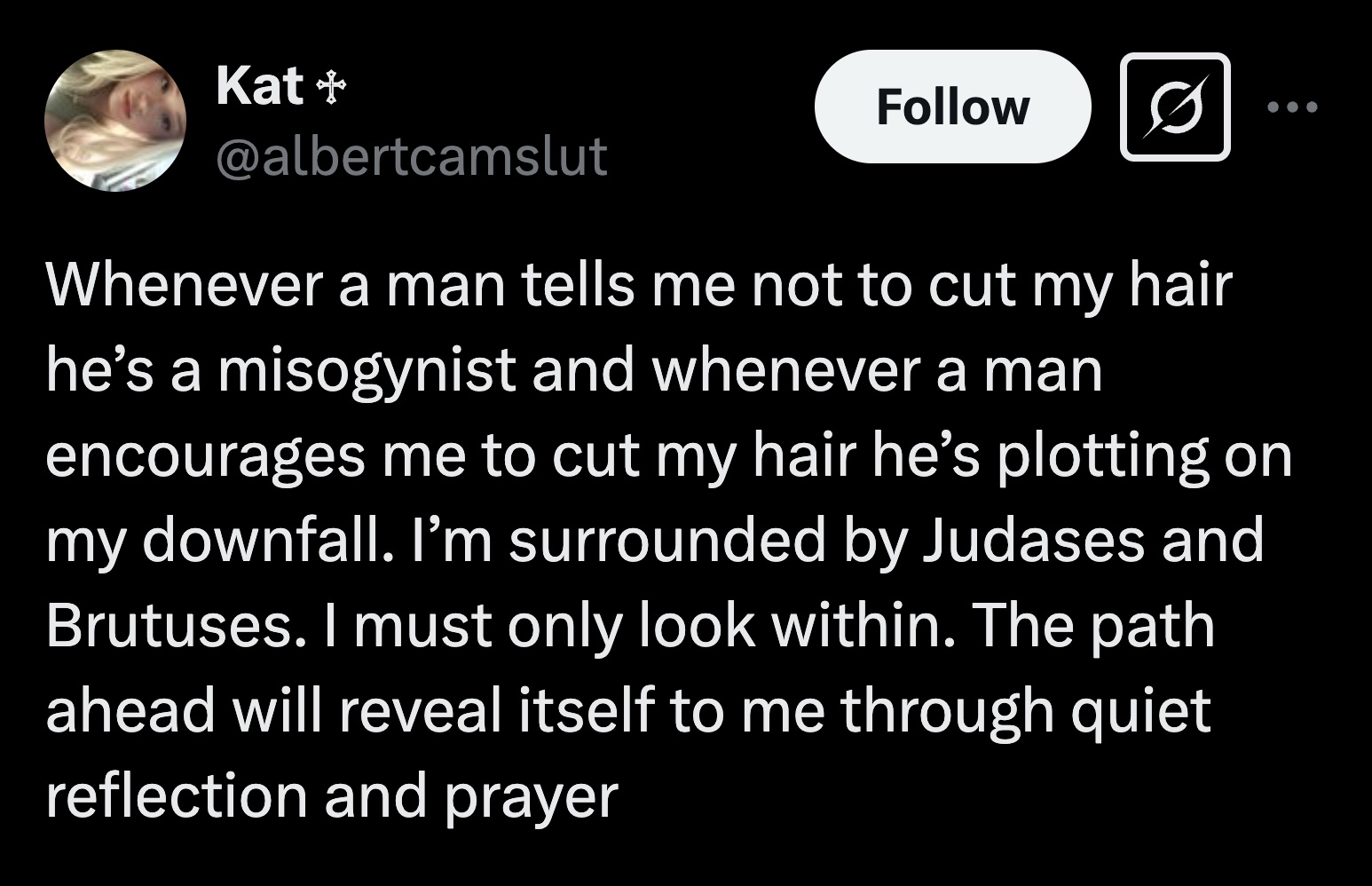The width and height of the screenshot is (1372, 886).
Task: Open the Kat display name profile
Action: (260, 87)
